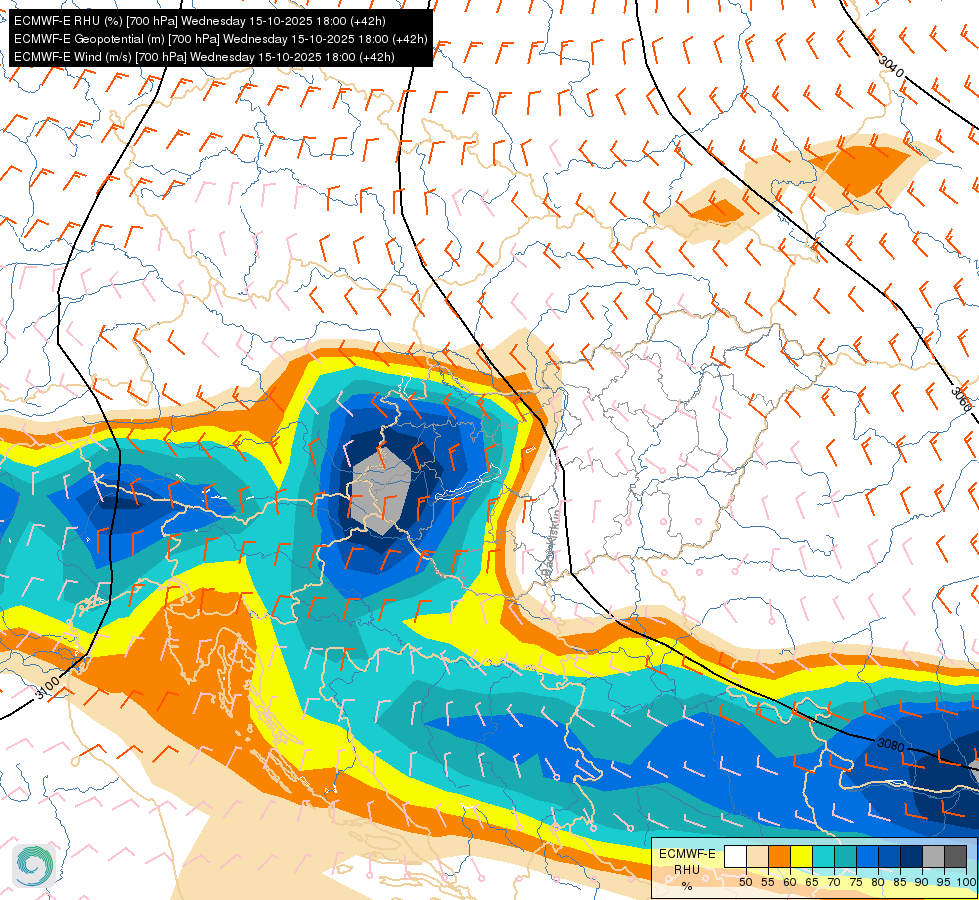The width and height of the screenshot is (979, 900).
Task: Click the ECMWF-E label in legend
Action: point(687,854)
